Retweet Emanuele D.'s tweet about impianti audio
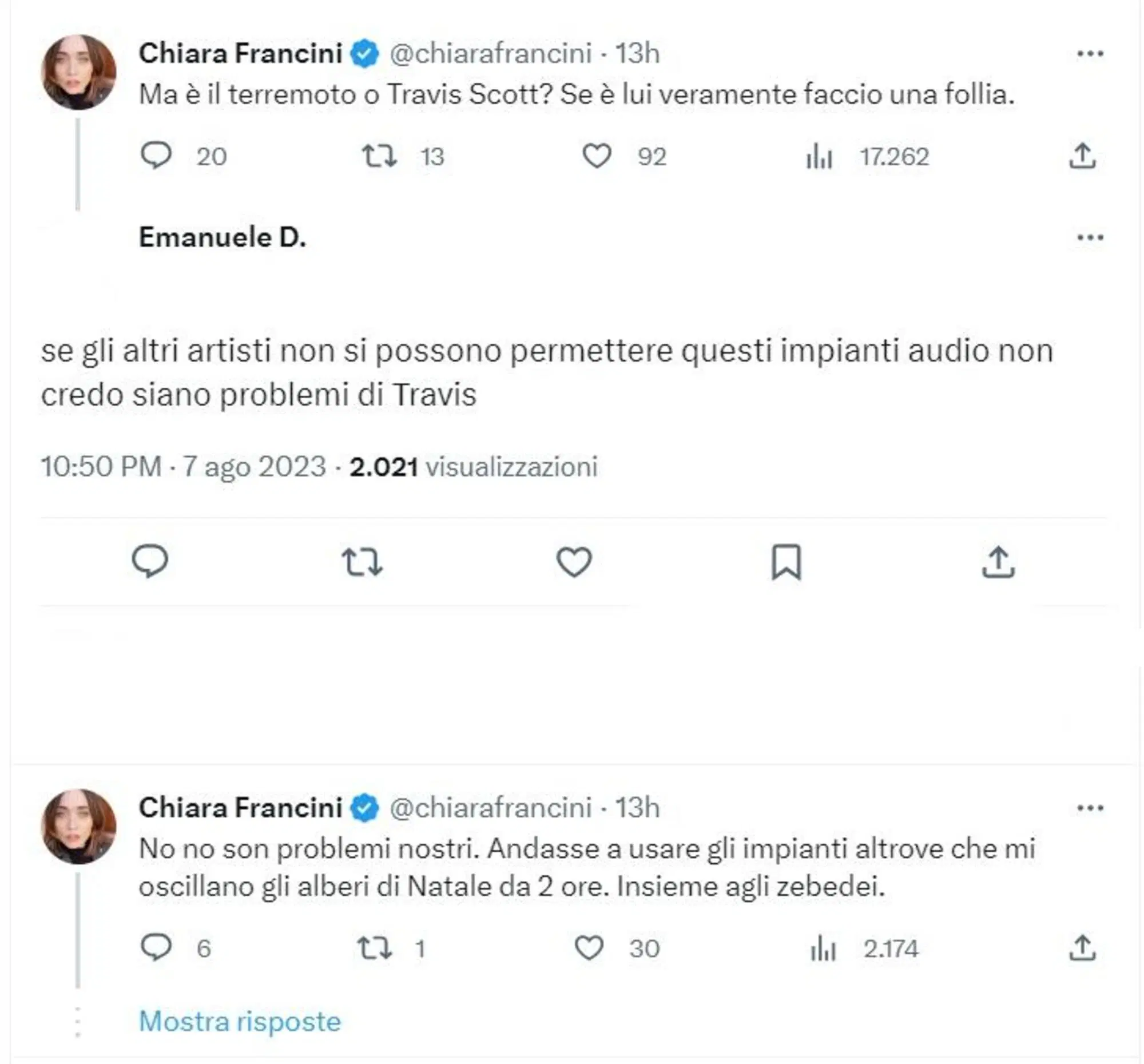 [362, 561]
